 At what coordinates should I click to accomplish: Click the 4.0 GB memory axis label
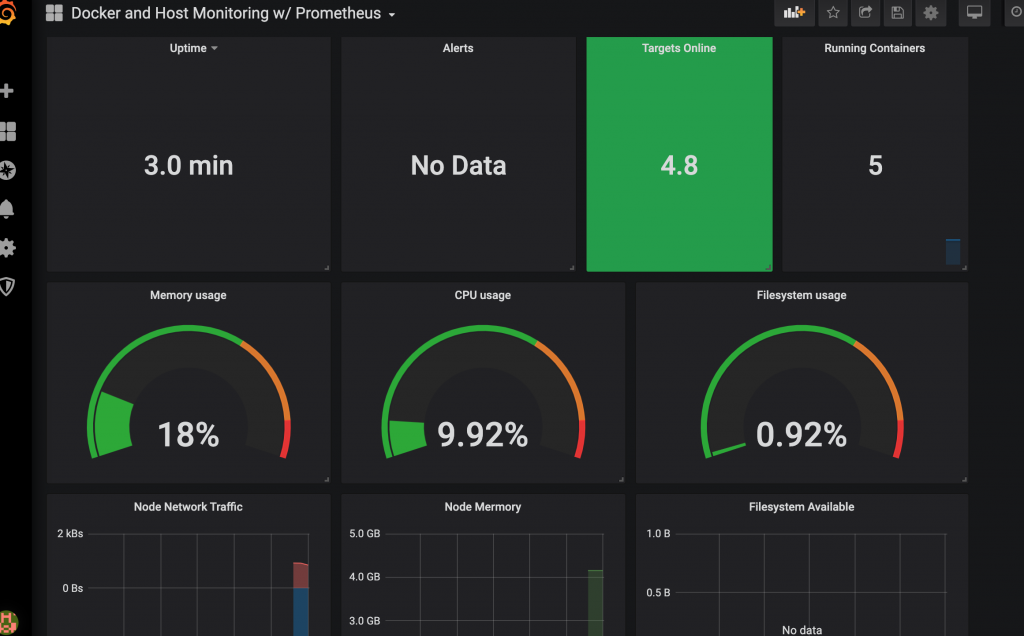click(364, 577)
